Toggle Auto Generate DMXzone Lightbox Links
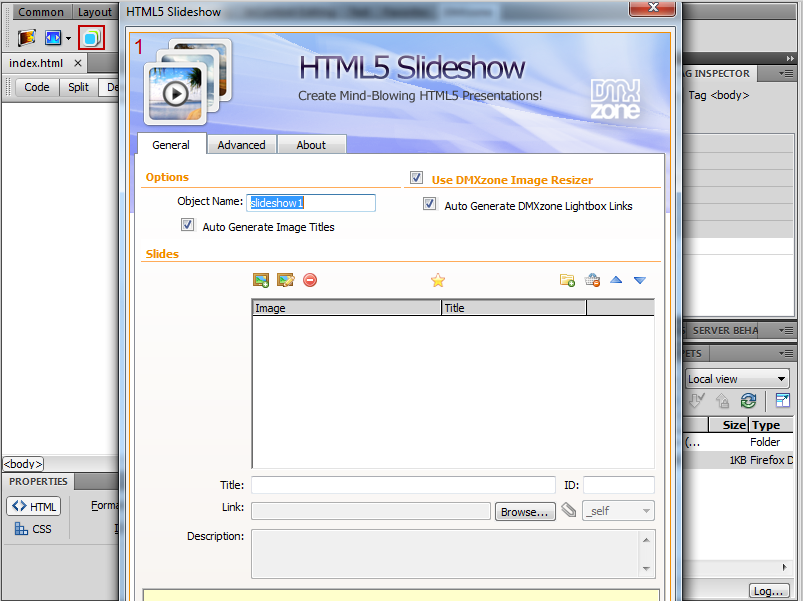Screen dimensions: 803x601 coord(430,204)
